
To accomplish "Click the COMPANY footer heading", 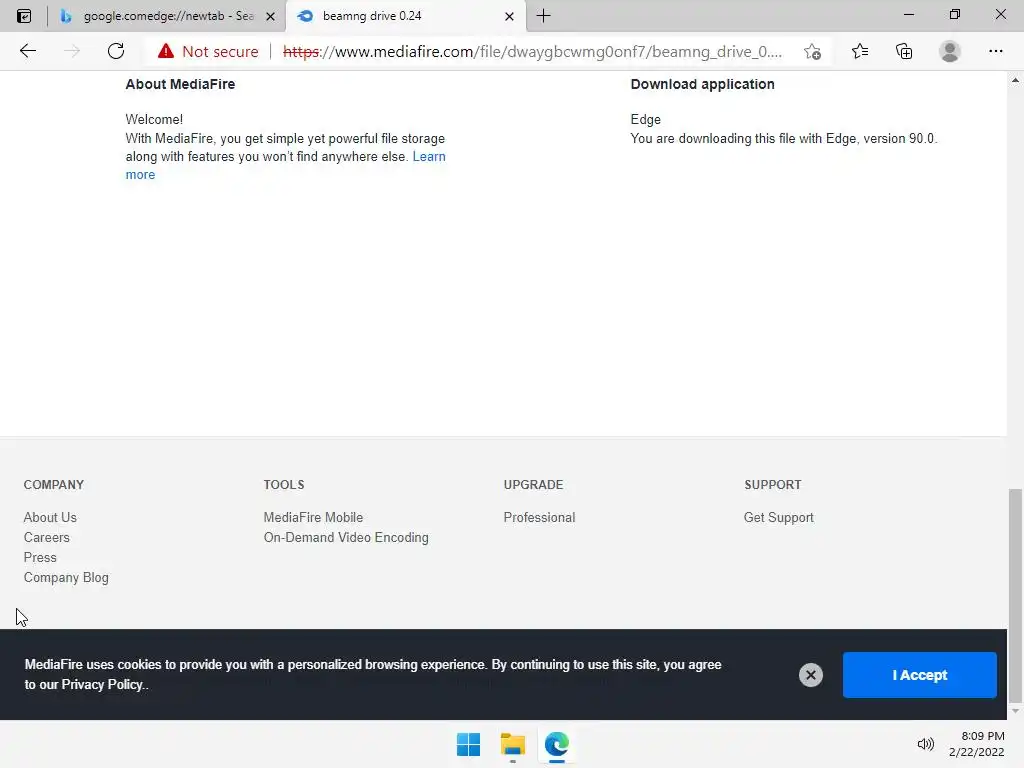I will [x=54, y=485].
